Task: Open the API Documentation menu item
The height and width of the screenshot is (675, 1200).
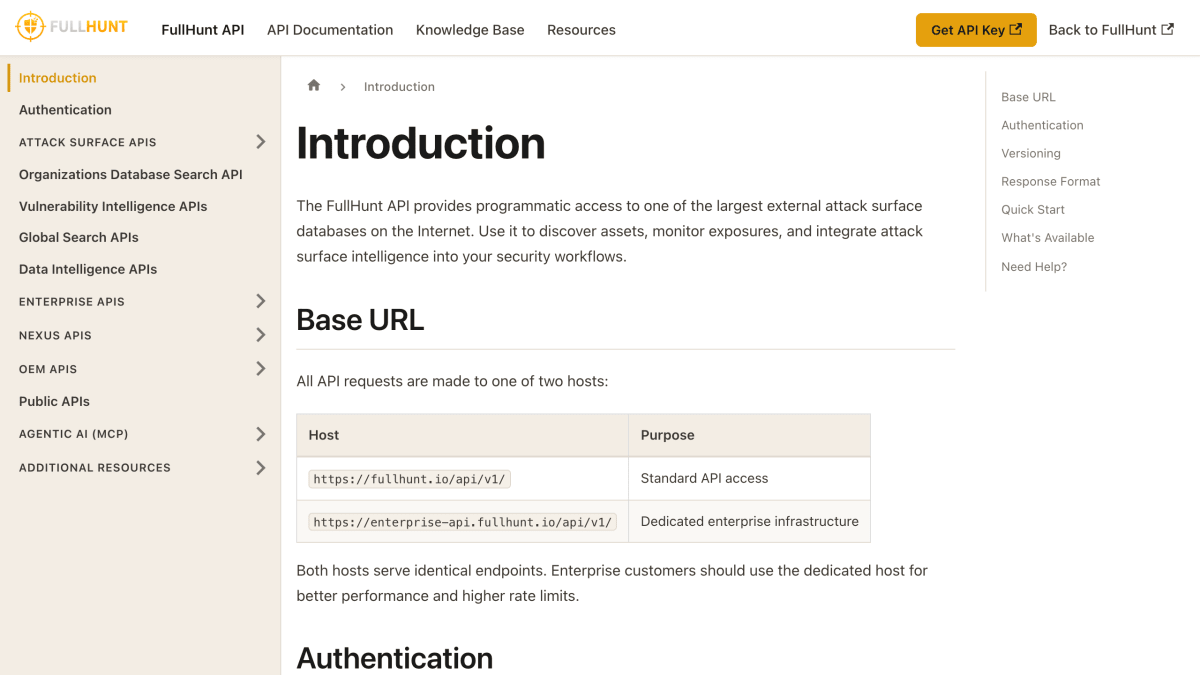Action: (x=330, y=30)
